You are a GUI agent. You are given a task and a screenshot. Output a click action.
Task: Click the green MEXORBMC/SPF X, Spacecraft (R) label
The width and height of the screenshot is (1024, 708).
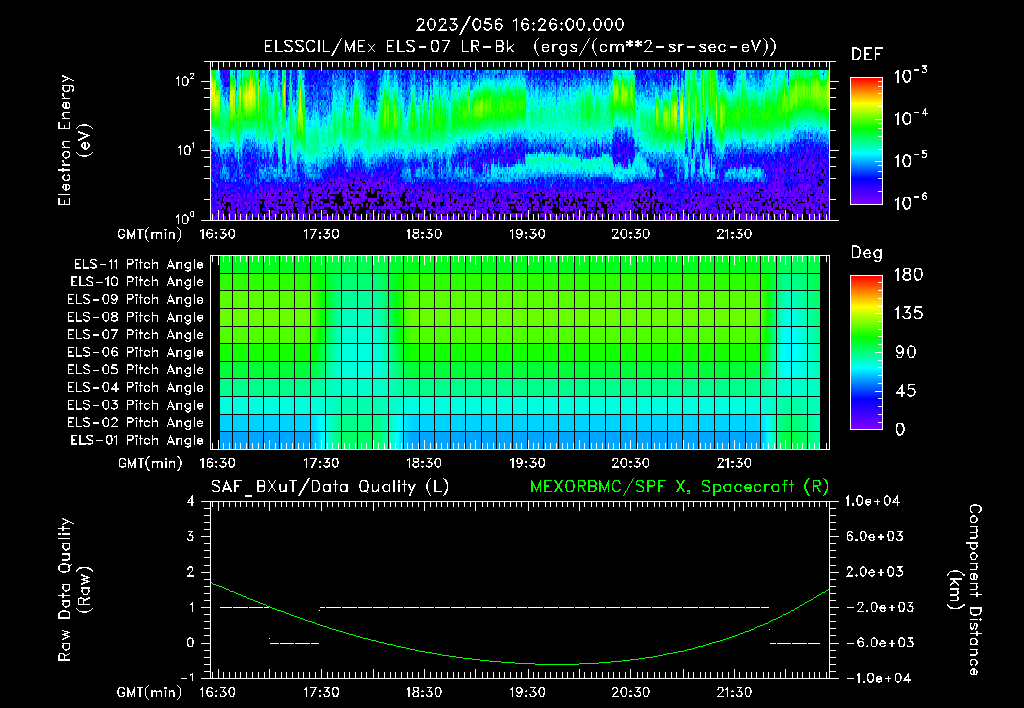[x=679, y=487]
